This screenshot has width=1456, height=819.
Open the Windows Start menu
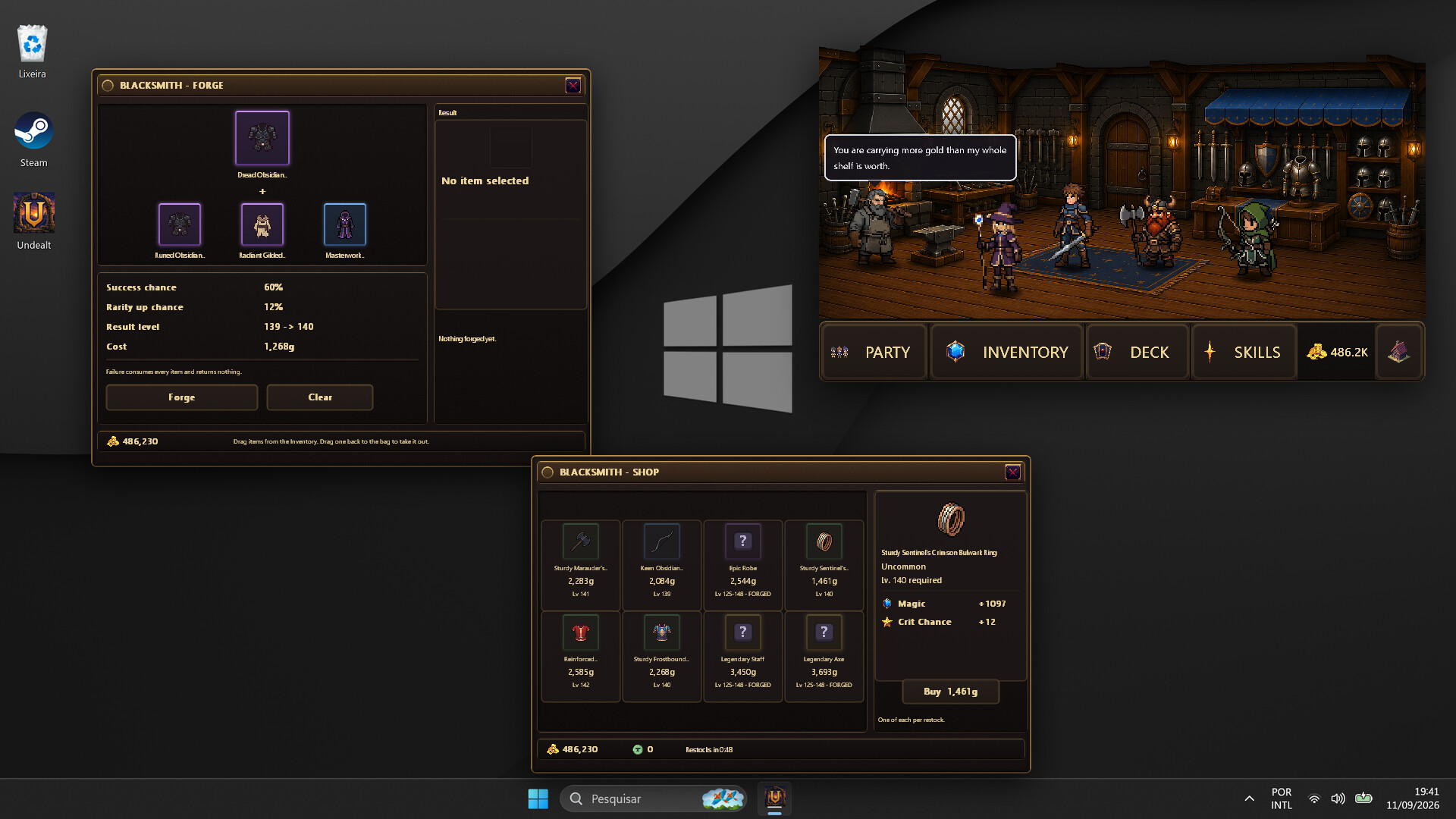538,799
